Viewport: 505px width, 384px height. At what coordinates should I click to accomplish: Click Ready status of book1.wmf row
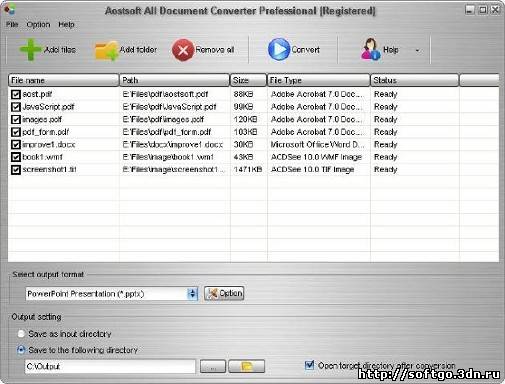tap(386, 157)
